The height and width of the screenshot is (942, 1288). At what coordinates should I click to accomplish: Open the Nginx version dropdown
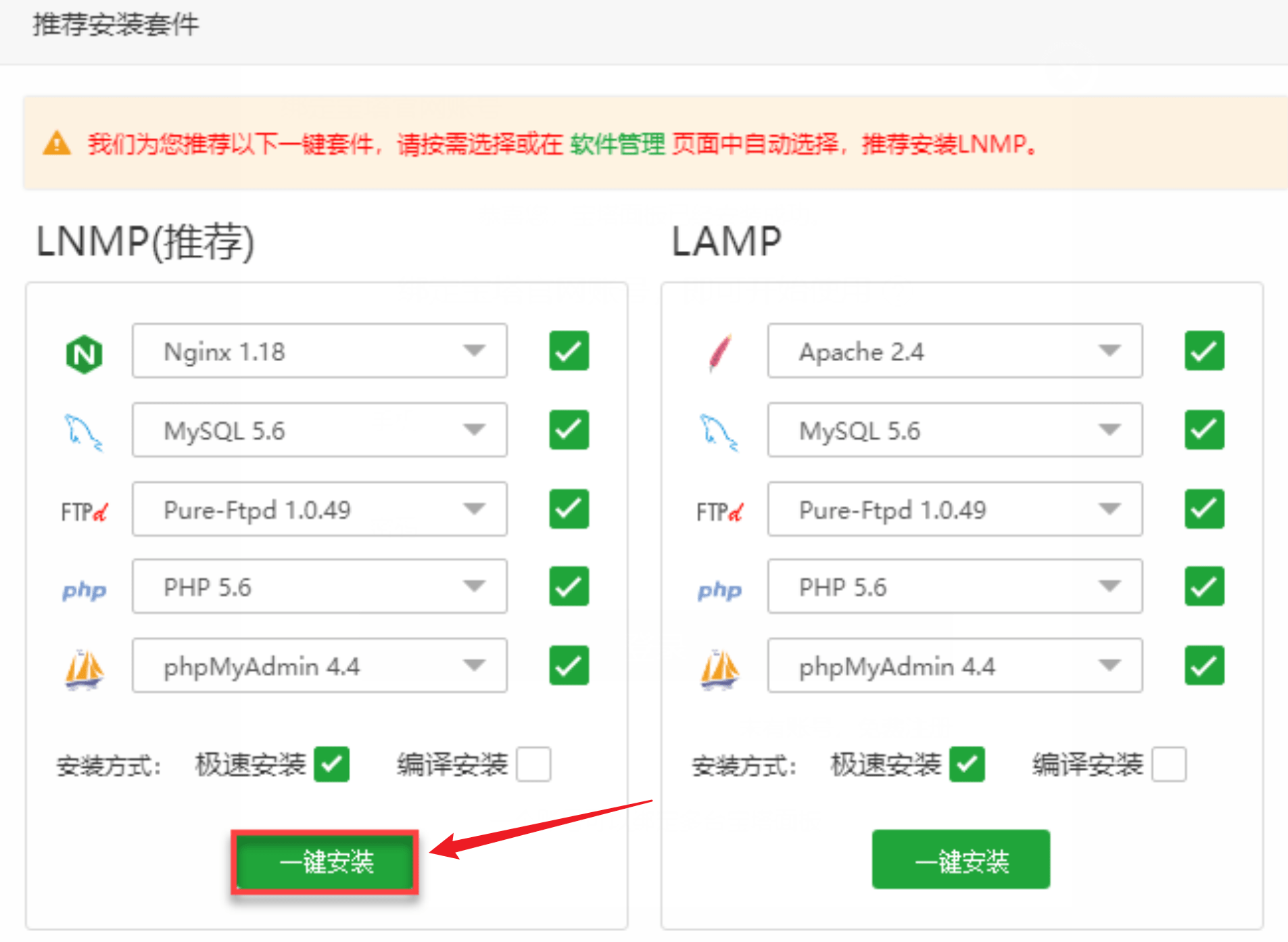(x=474, y=351)
